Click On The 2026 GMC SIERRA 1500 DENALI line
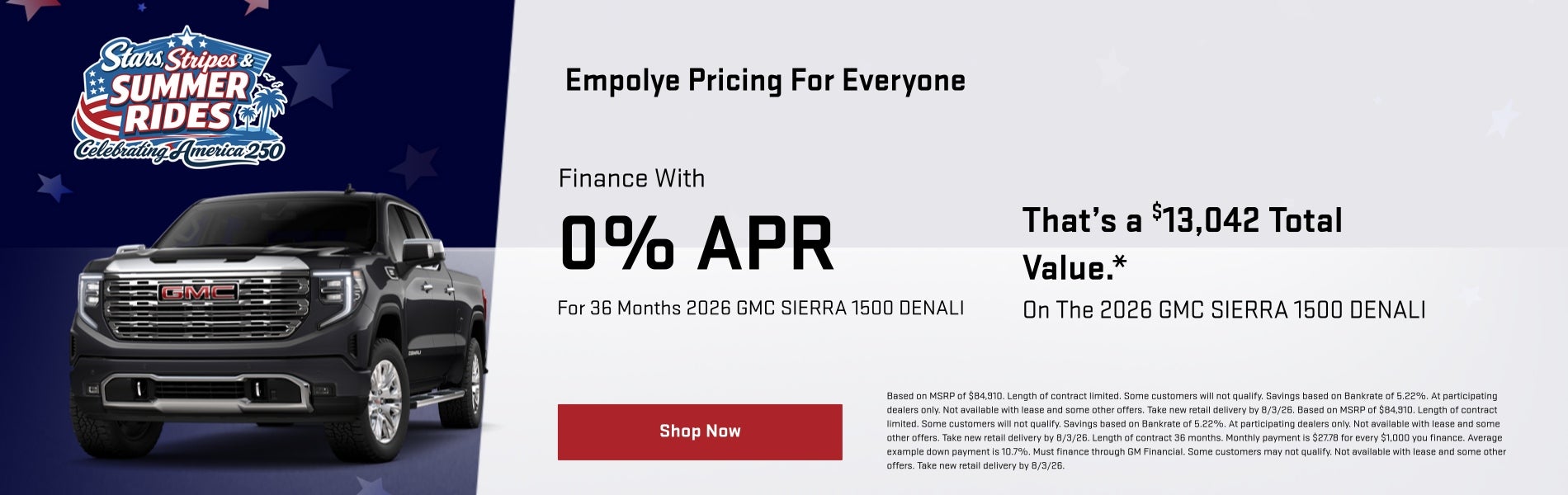 1224,310
